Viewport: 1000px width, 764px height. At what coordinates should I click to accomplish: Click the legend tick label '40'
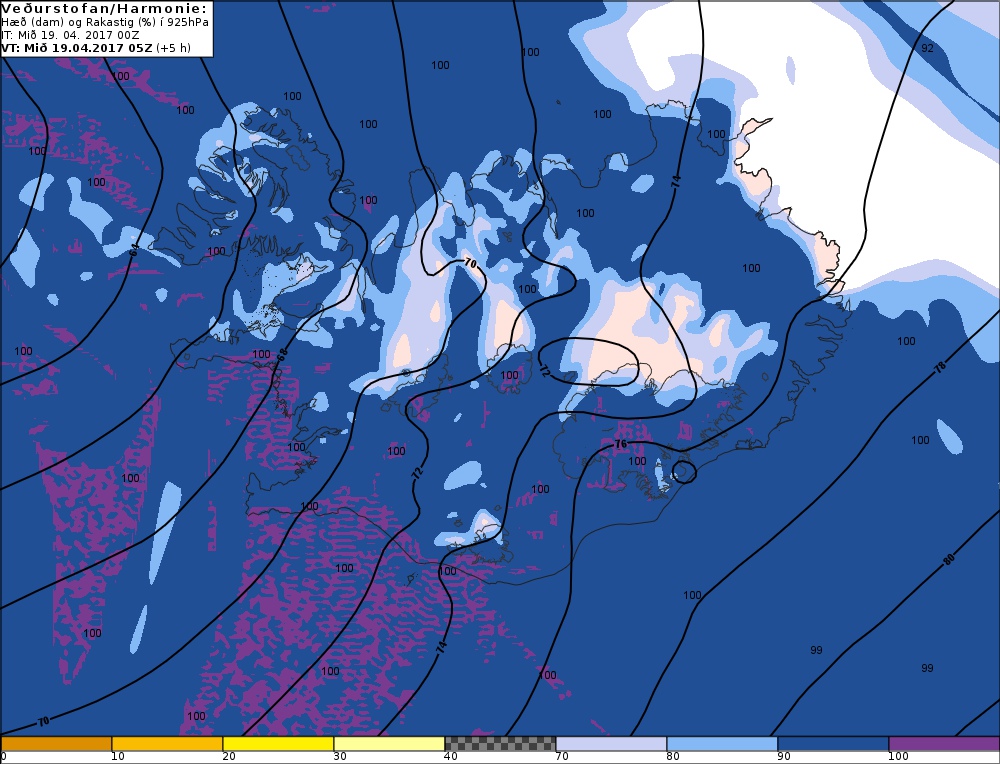[x=451, y=757]
